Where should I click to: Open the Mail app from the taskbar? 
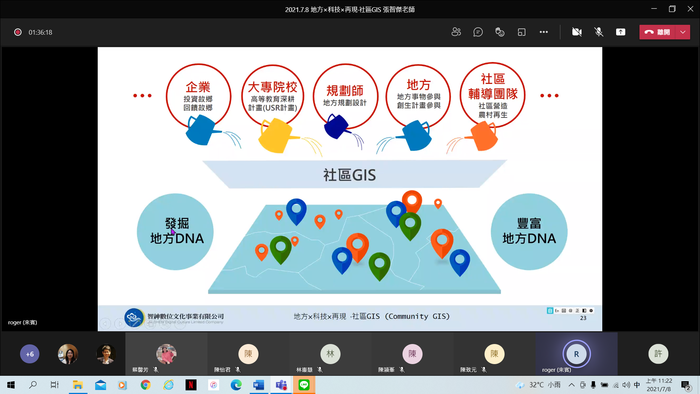[x=100, y=385]
